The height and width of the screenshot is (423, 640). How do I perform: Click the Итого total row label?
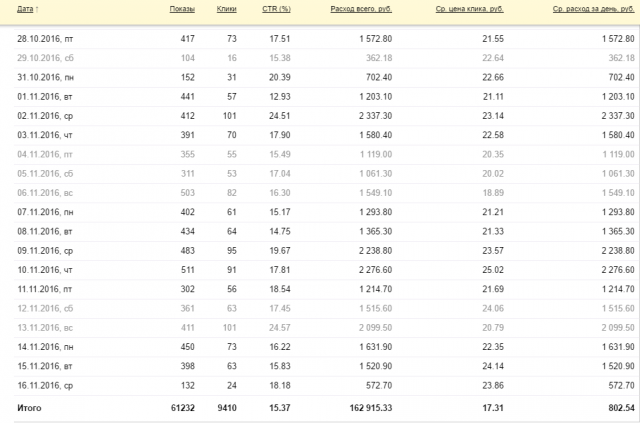coord(29,408)
